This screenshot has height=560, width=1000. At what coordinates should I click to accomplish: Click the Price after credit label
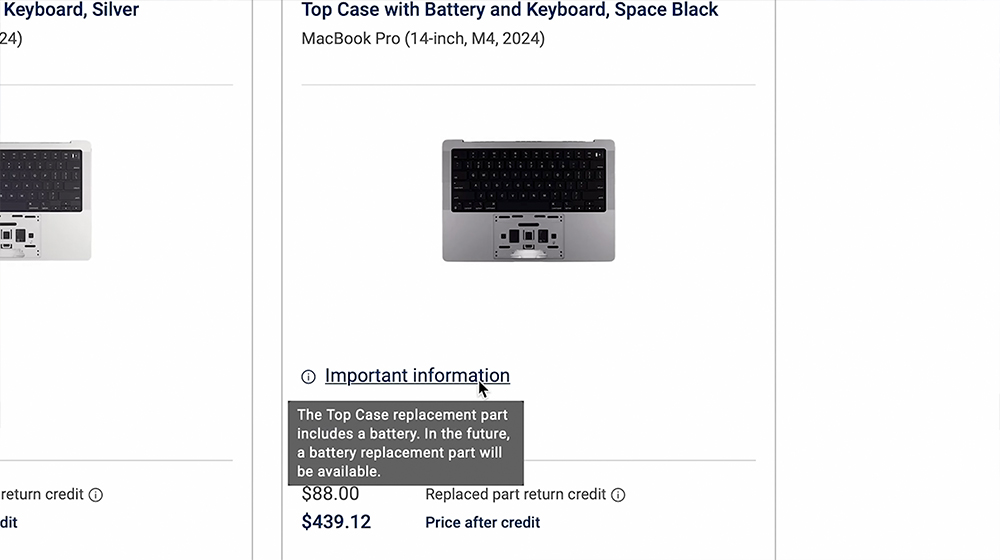(x=482, y=522)
